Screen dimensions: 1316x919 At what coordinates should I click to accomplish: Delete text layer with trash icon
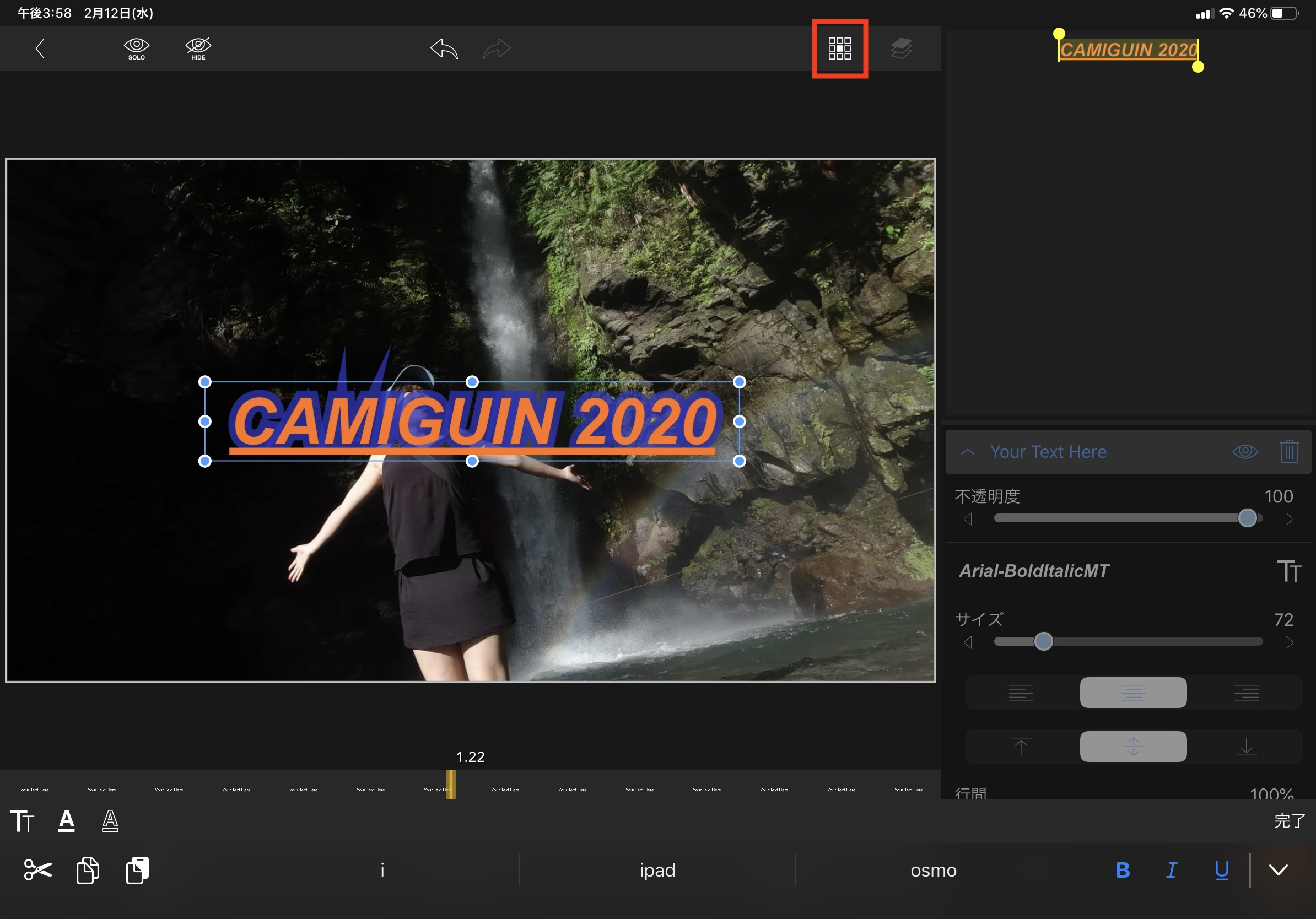(1288, 451)
